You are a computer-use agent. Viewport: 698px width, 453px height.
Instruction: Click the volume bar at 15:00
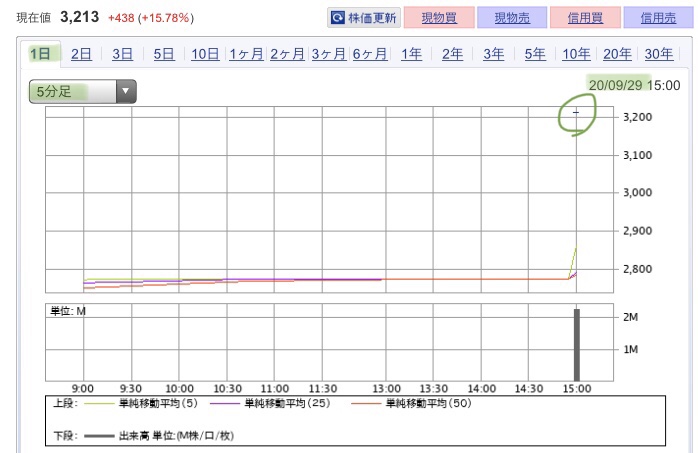[x=577, y=345]
